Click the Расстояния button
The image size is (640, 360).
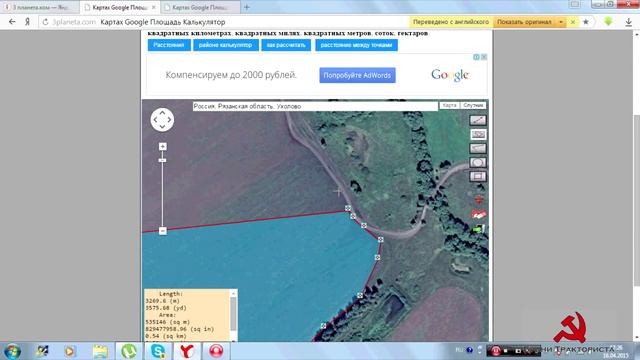169,45
